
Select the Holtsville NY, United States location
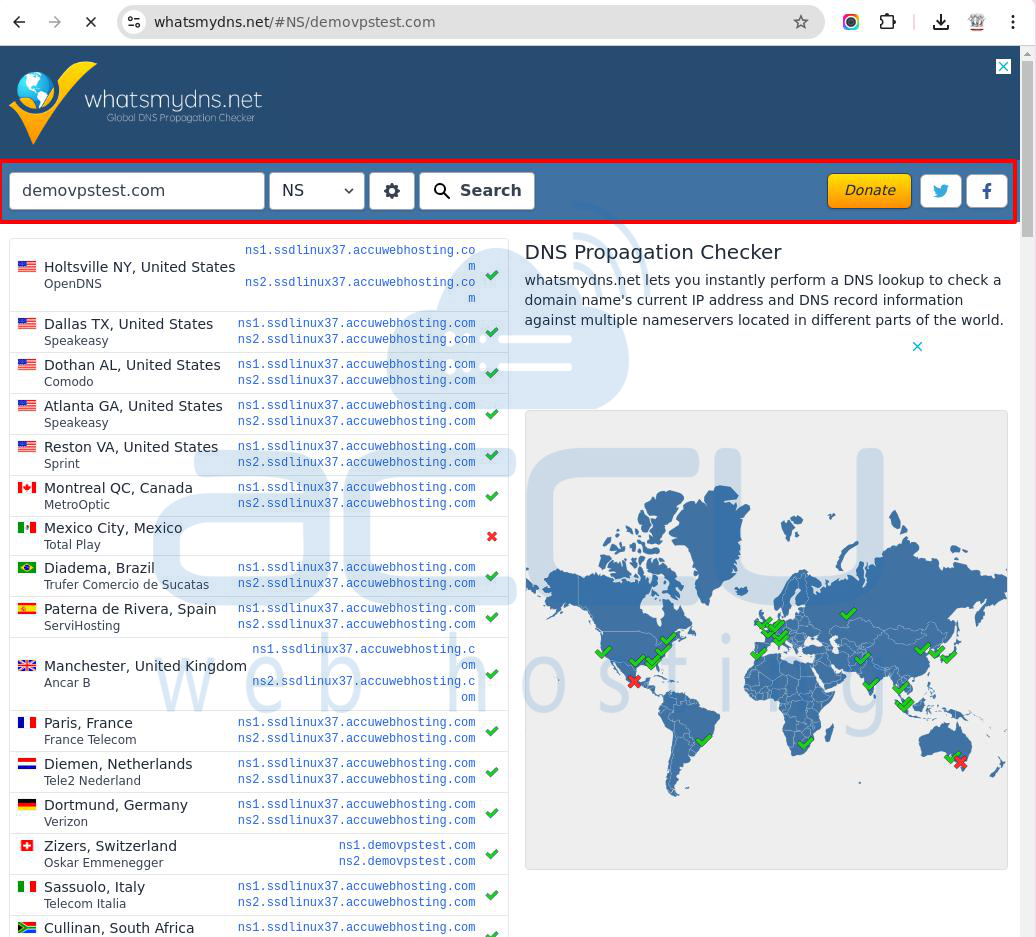point(139,267)
